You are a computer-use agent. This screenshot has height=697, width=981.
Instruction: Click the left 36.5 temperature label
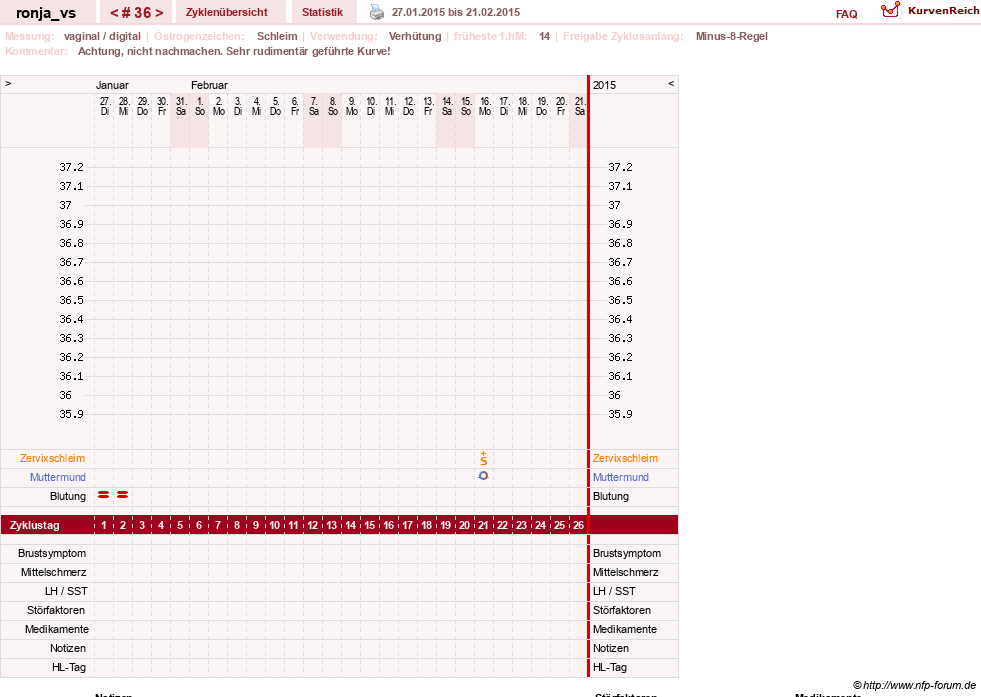tap(71, 300)
